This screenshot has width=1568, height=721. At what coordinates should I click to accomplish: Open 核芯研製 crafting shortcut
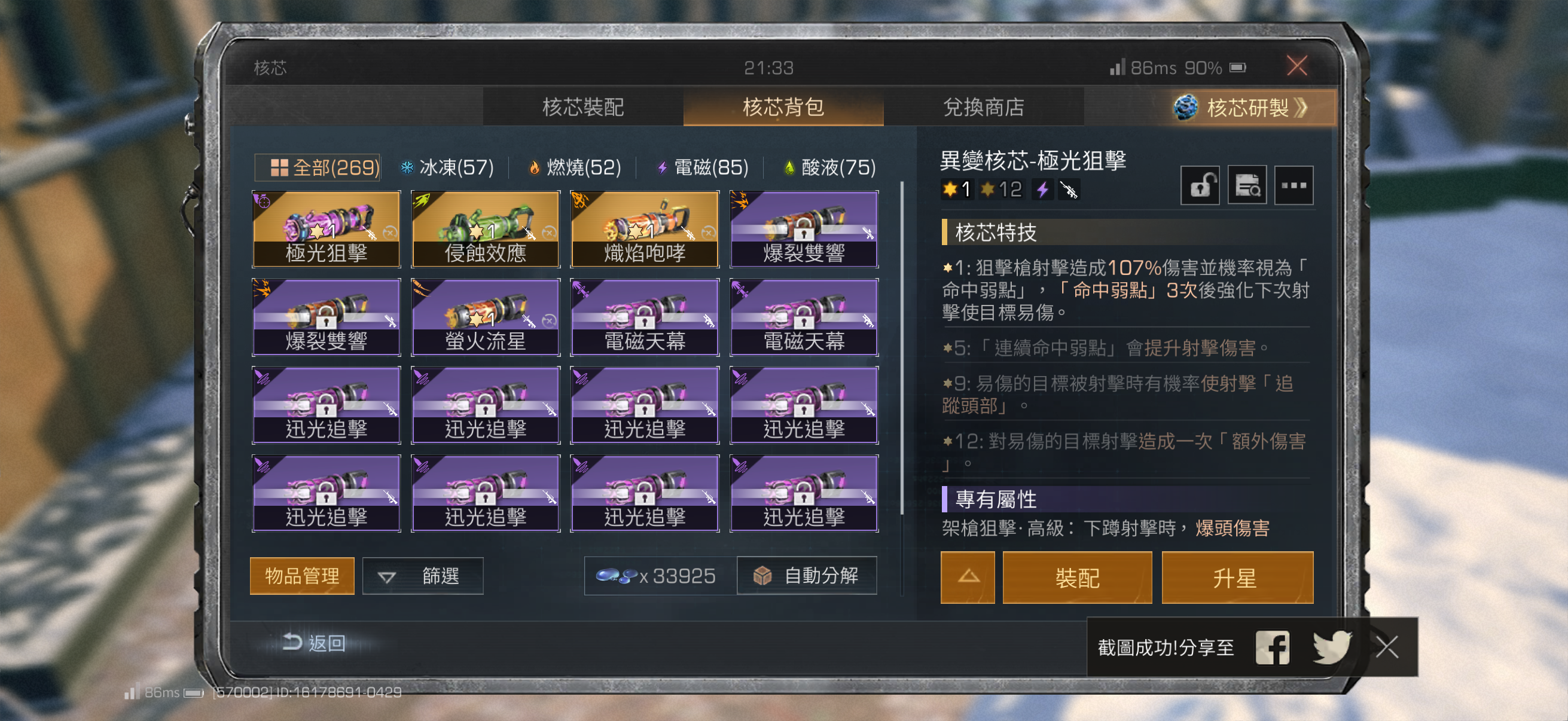coord(1241,108)
